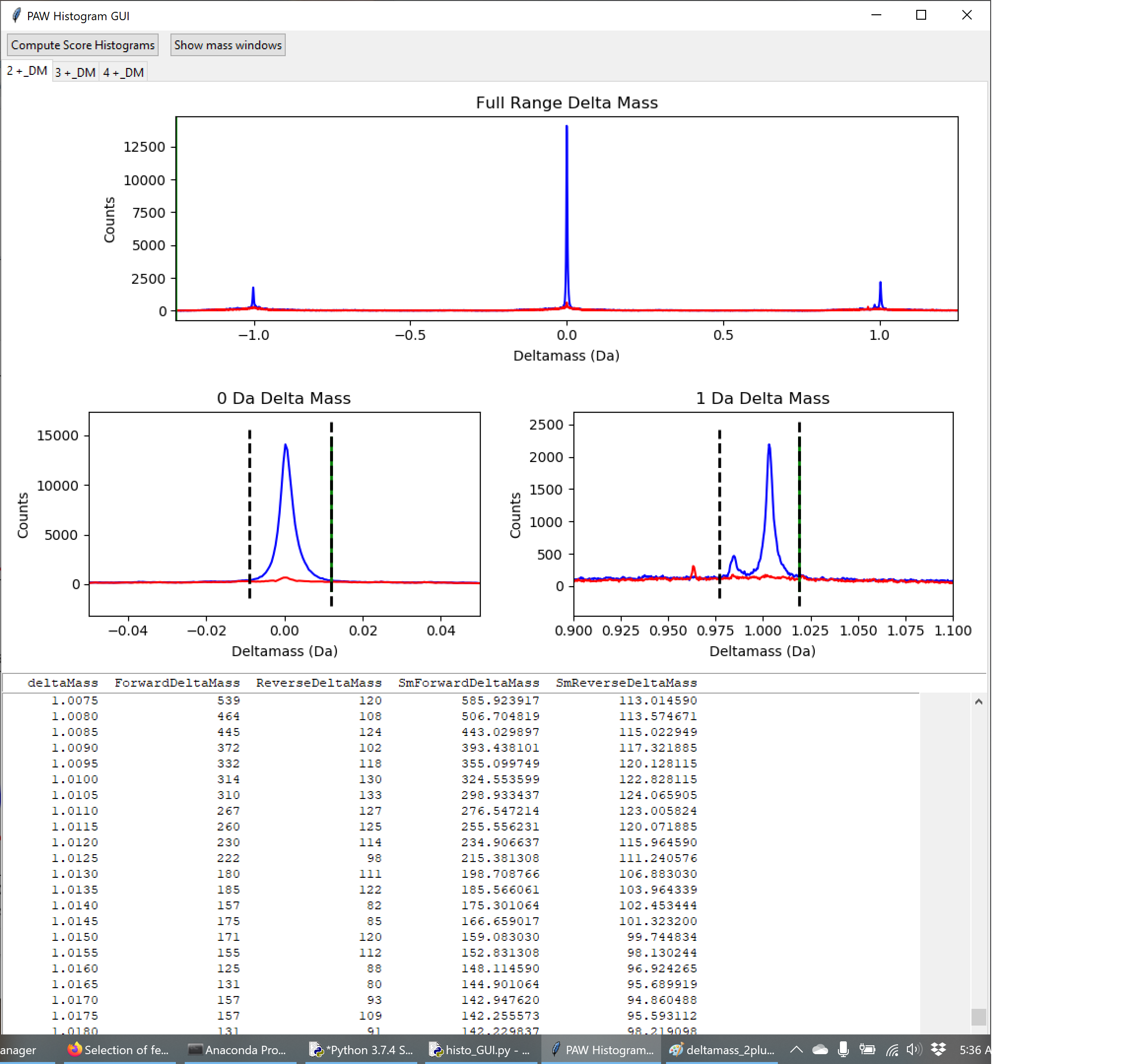Click the battery tray icon
The width and height of the screenshot is (1135, 1064).
(867, 1049)
